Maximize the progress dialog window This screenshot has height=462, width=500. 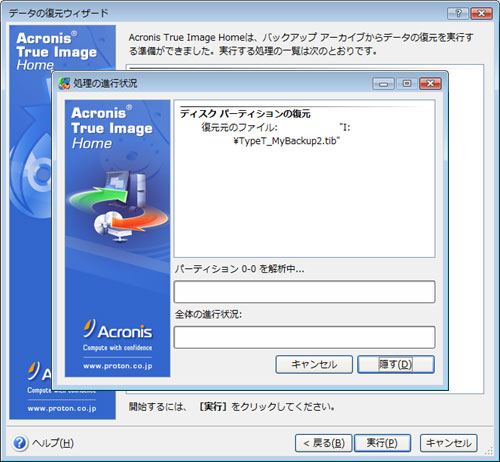click(407, 84)
